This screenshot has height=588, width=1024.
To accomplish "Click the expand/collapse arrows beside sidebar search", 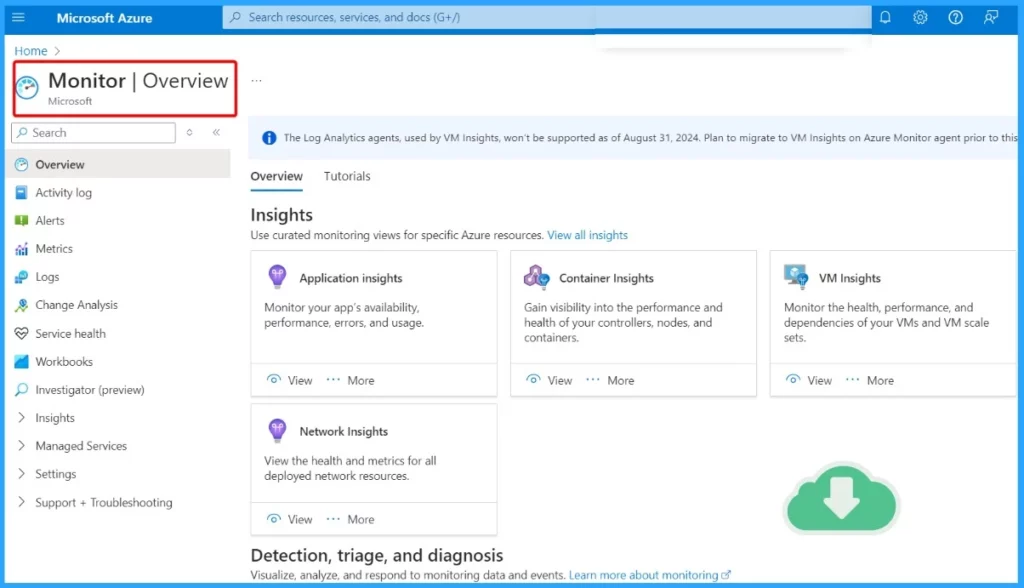I will click(x=189, y=133).
